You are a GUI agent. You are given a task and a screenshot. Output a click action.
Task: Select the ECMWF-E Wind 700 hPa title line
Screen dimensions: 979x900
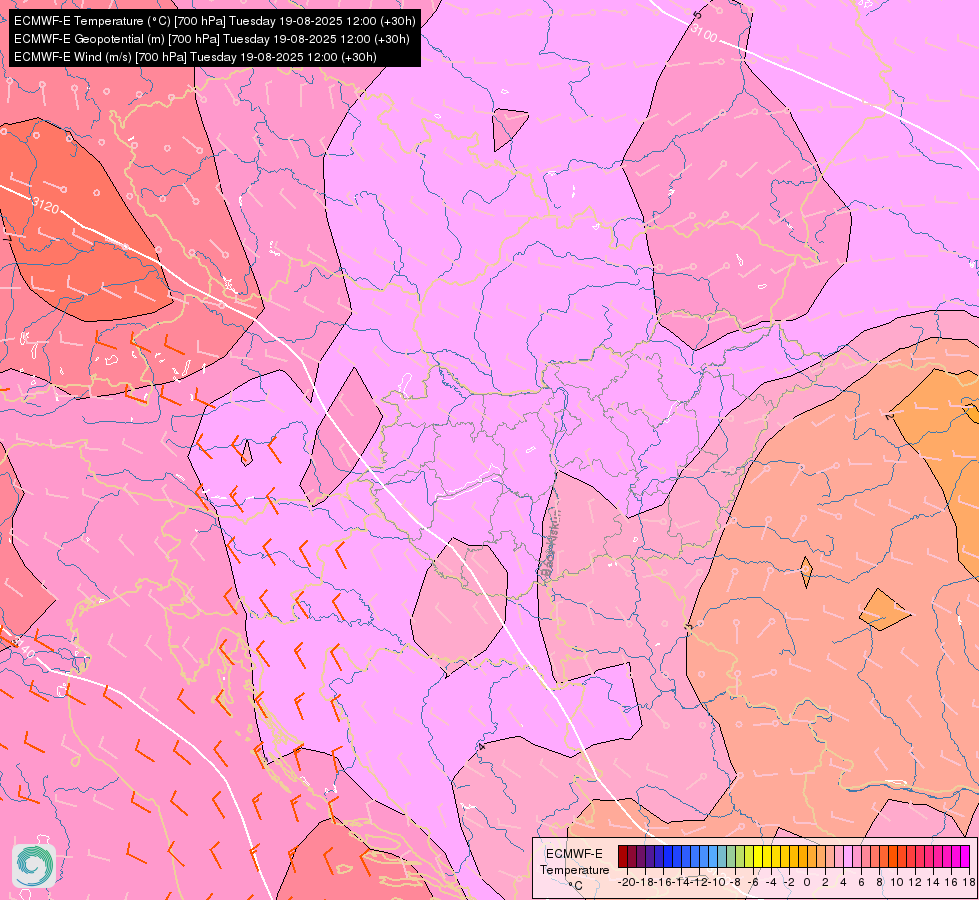click(x=195, y=57)
